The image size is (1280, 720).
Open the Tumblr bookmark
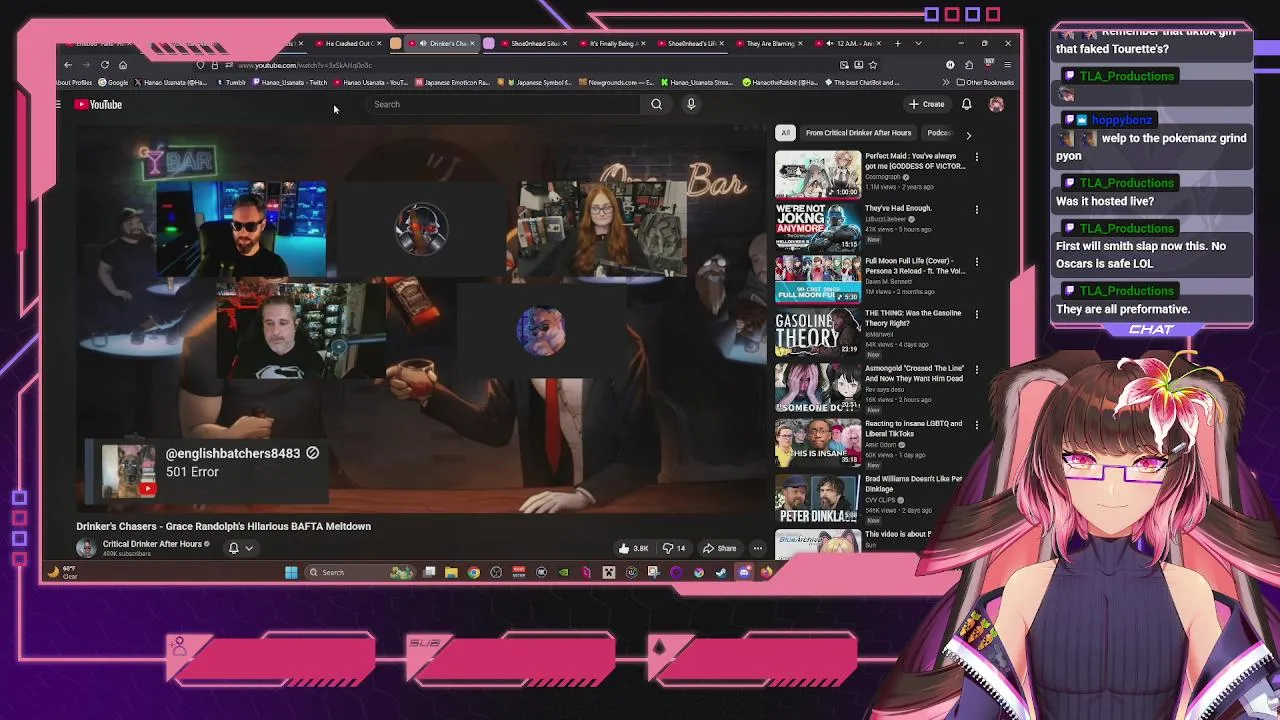[232, 82]
